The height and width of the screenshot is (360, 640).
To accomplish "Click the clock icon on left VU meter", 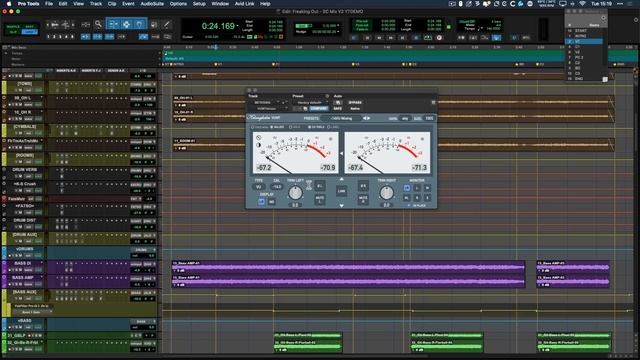I will pyautogui.click(x=258, y=138).
